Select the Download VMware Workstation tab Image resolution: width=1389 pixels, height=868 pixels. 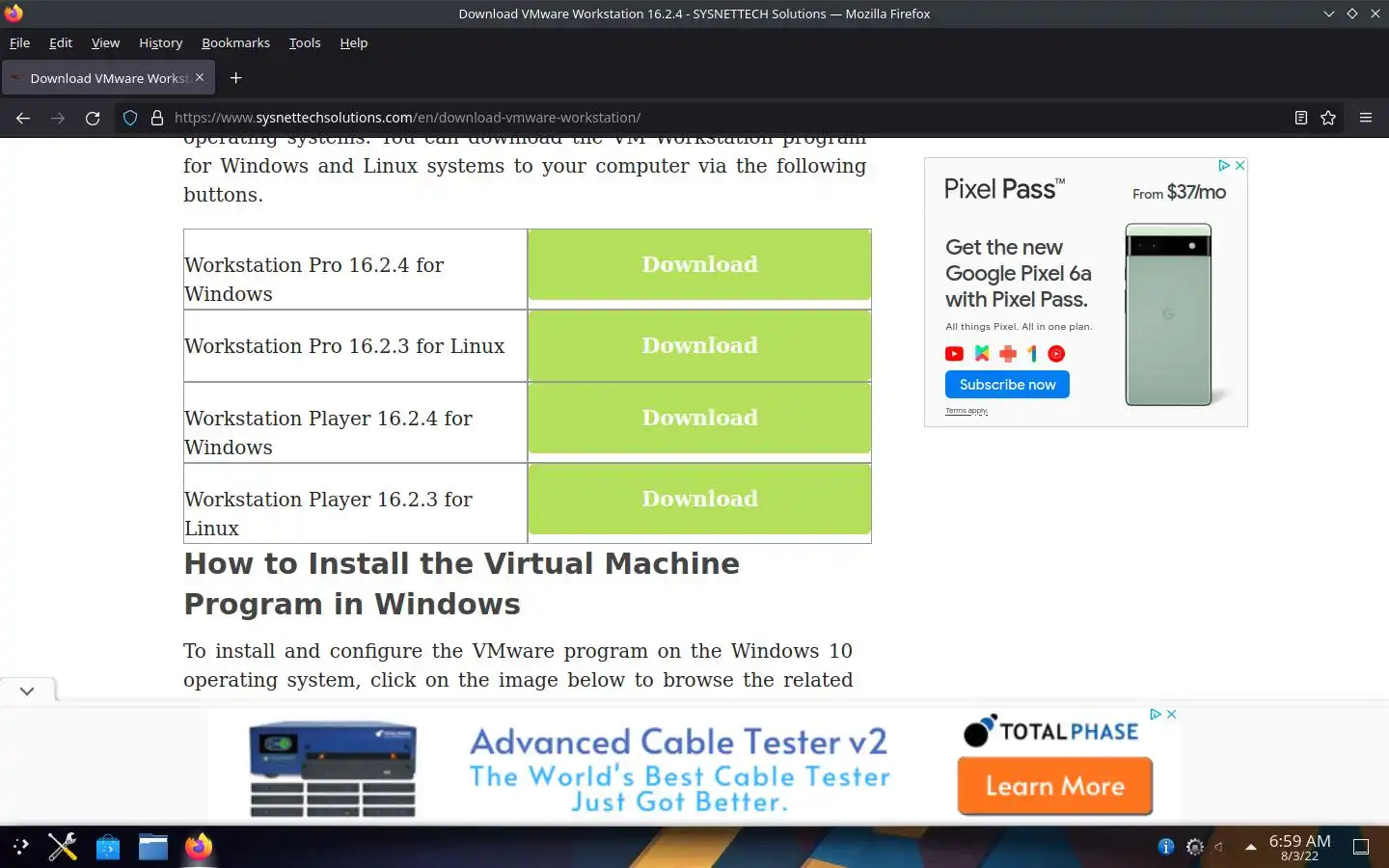[x=108, y=78]
